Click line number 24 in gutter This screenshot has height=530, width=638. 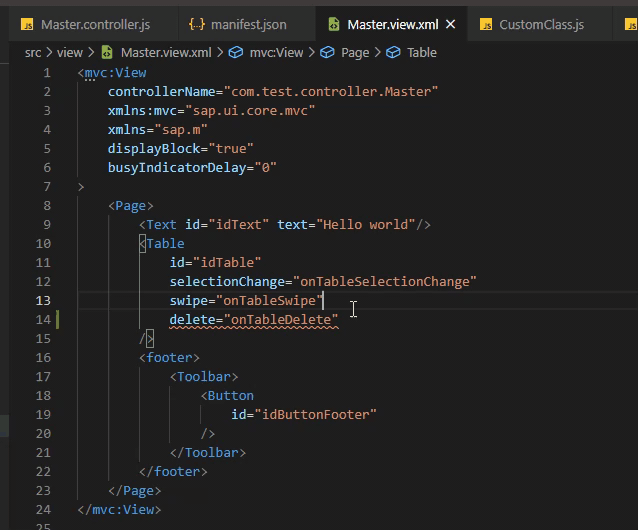point(44,510)
